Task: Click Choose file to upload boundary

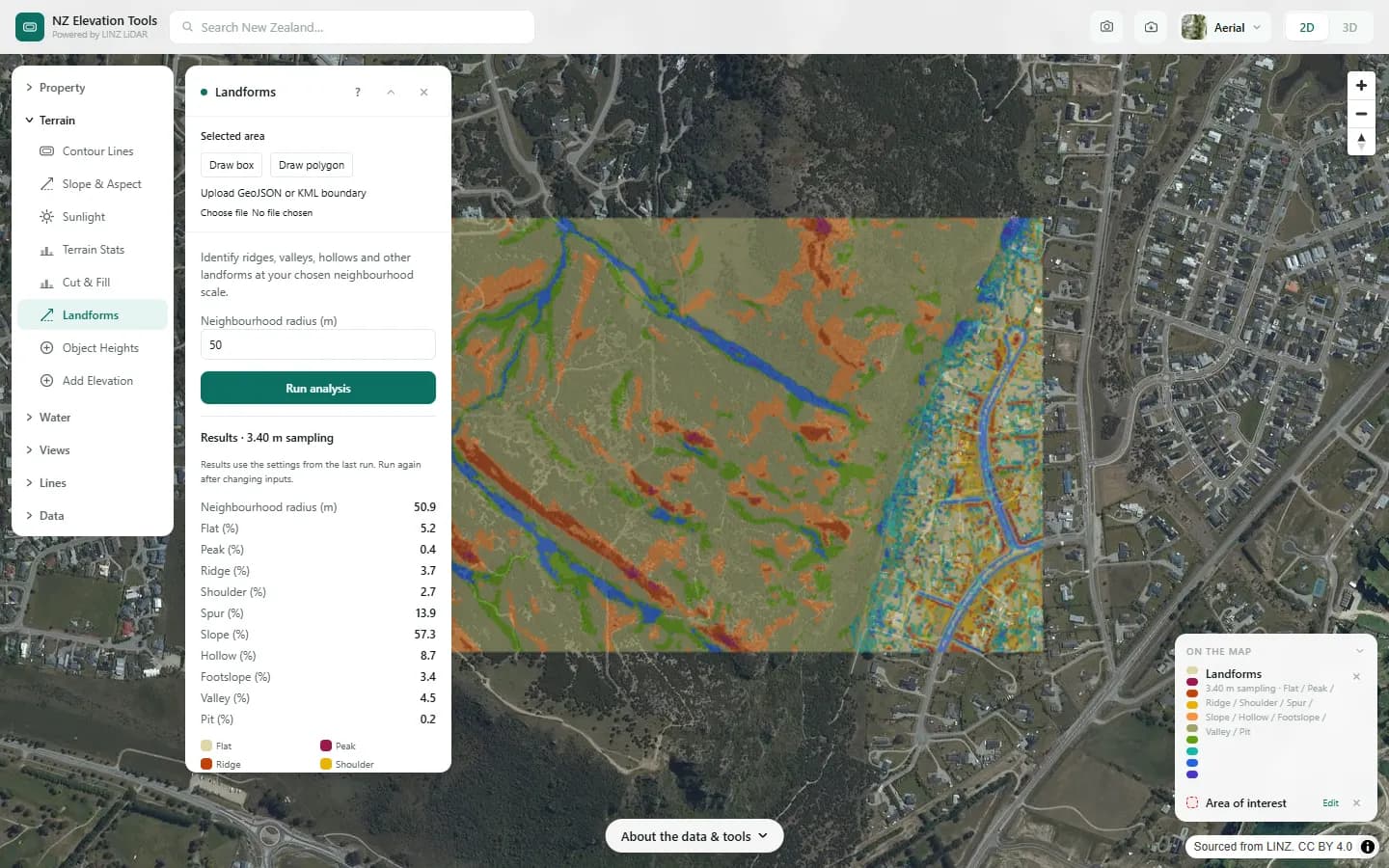Action: (x=224, y=213)
